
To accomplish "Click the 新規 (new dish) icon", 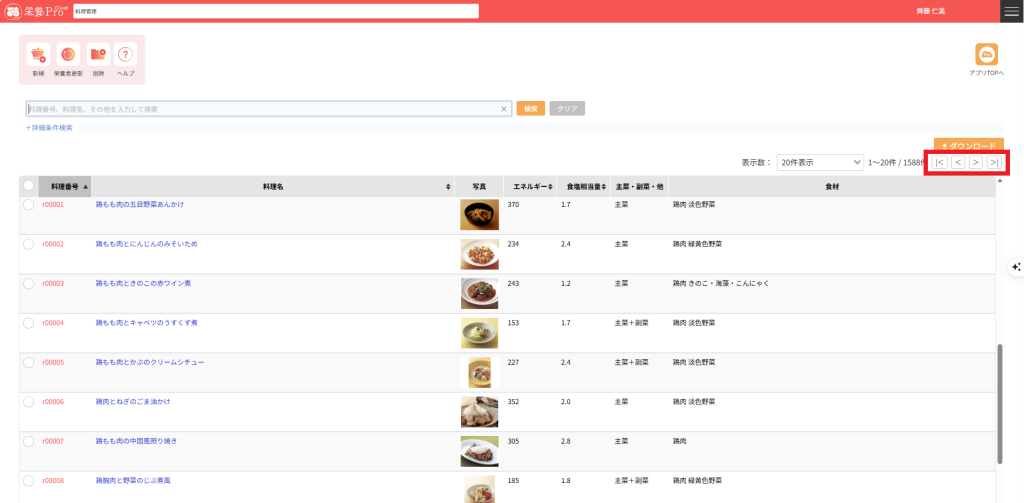I will click(38, 55).
